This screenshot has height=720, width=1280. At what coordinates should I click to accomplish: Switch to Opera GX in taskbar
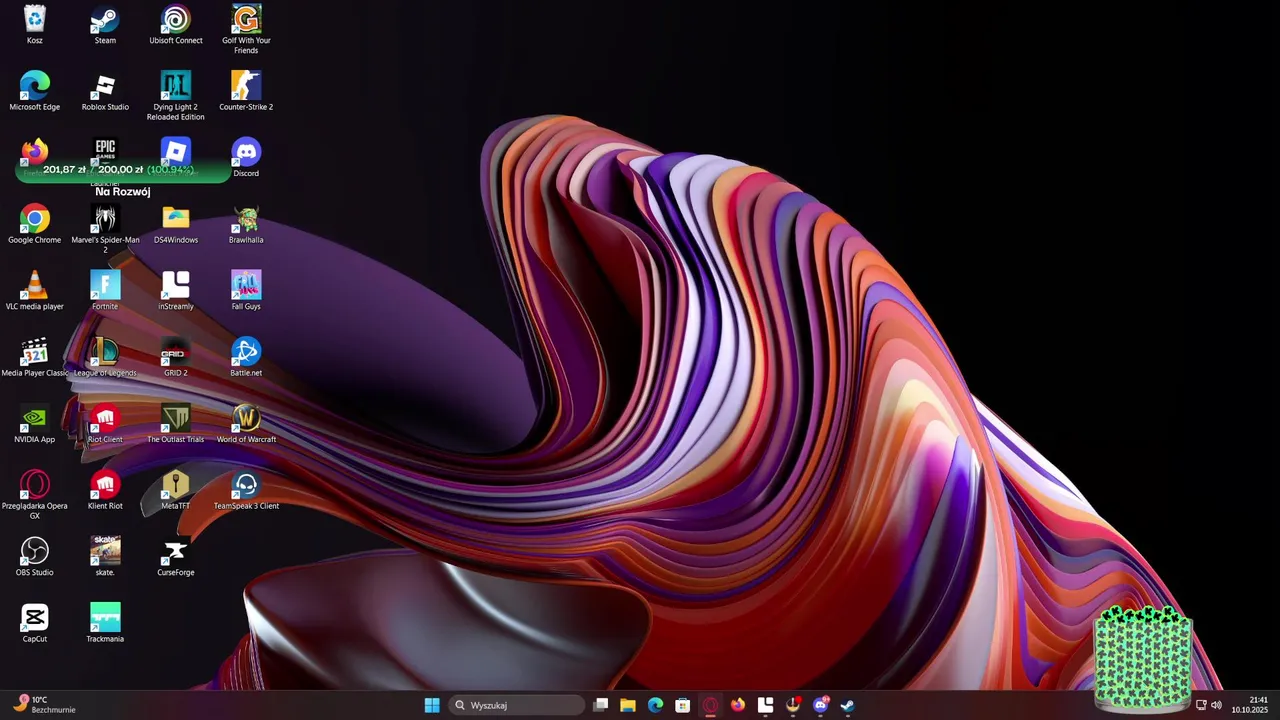point(710,705)
